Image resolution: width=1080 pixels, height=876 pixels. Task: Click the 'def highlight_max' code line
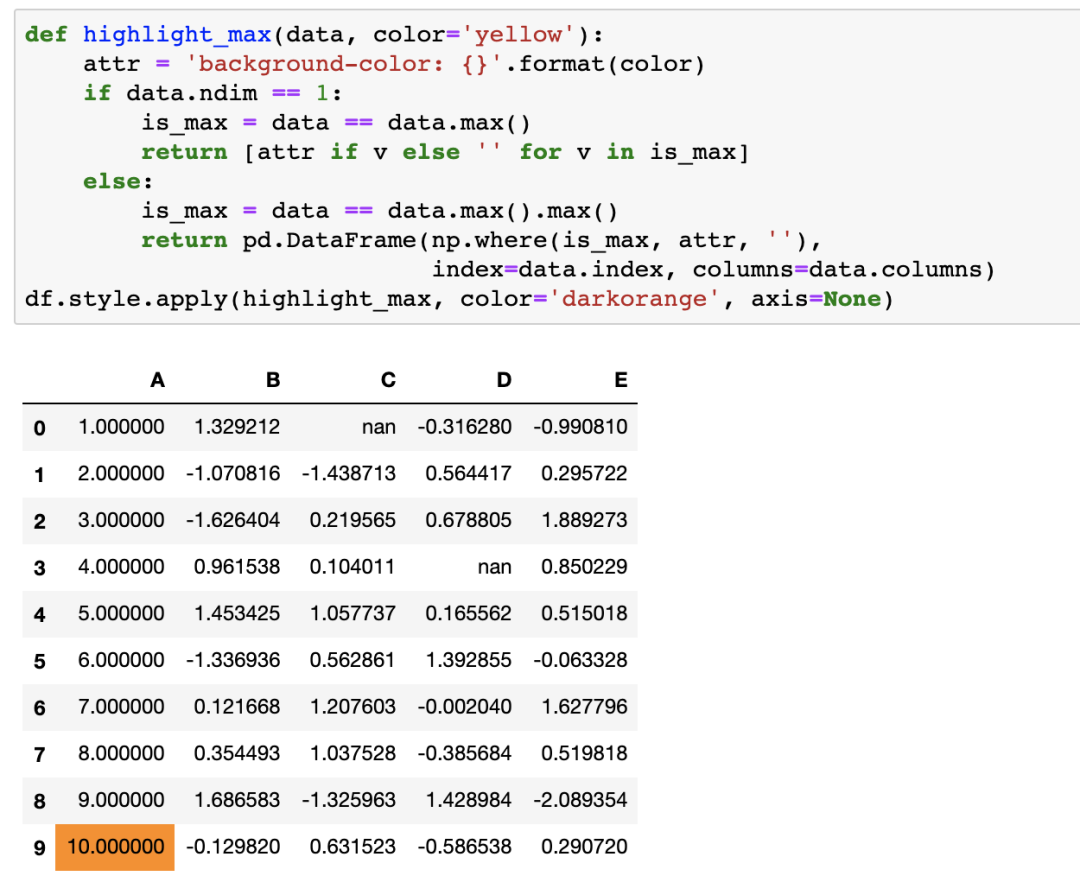pos(313,34)
